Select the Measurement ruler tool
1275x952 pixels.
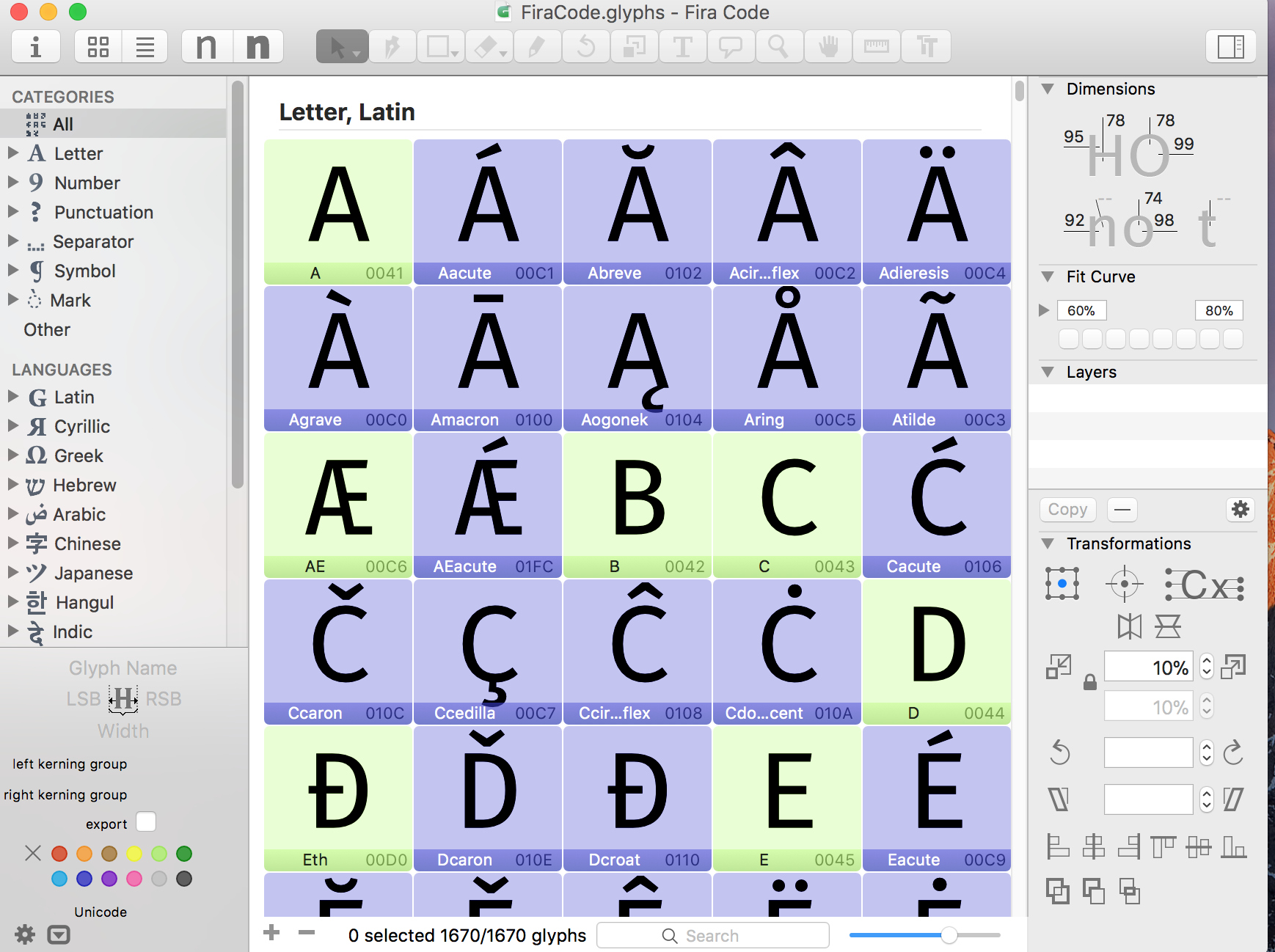click(x=876, y=45)
